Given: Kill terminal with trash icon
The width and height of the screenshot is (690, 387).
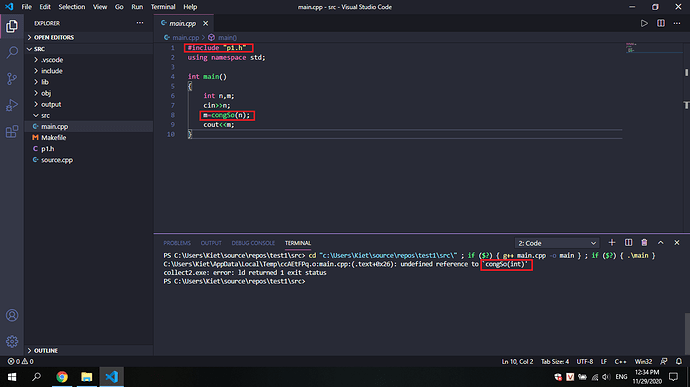Looking at the screenshot, I should coord(644,243).
